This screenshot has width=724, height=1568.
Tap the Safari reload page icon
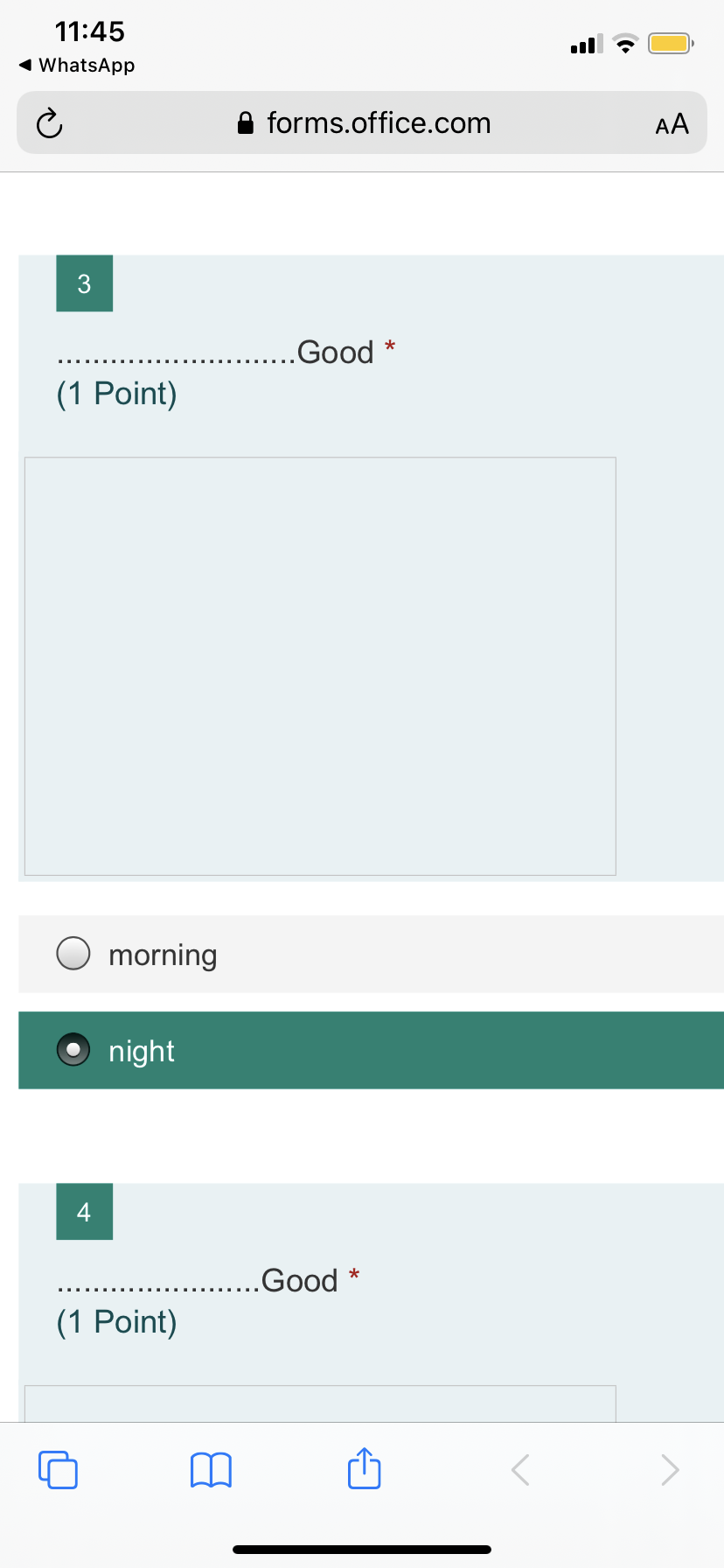point(49,123)
